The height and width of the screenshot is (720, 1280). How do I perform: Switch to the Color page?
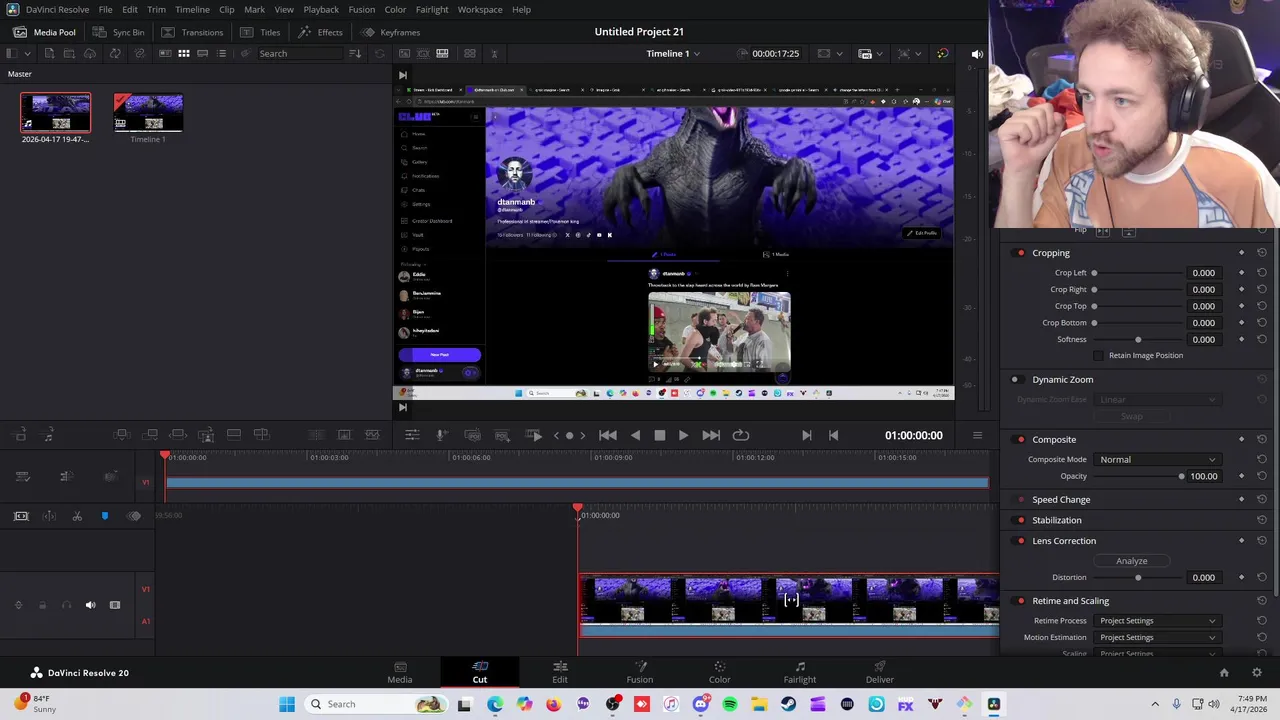click(x=720, y=672)
